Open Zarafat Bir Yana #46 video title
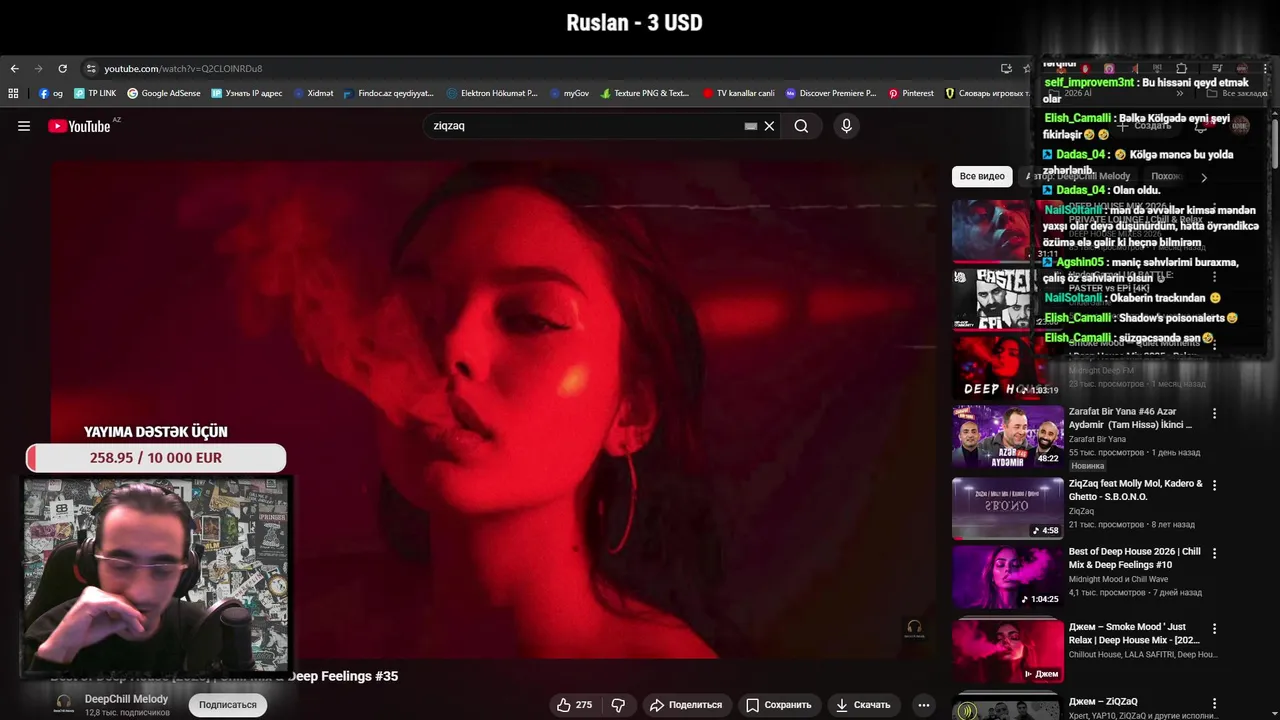Image resolution: width=1280 pixels, height=720 pixels. [x=1130, y=418]
